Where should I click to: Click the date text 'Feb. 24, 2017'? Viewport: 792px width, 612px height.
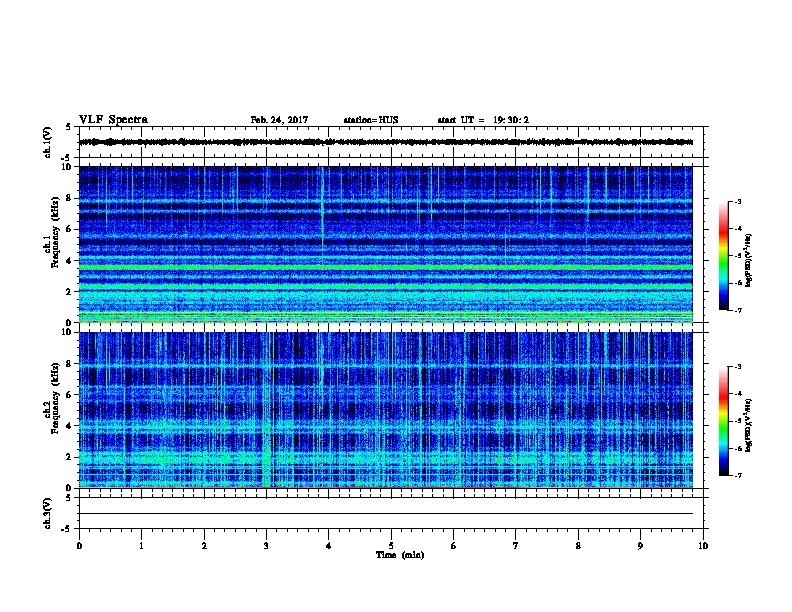pos(279,120)
